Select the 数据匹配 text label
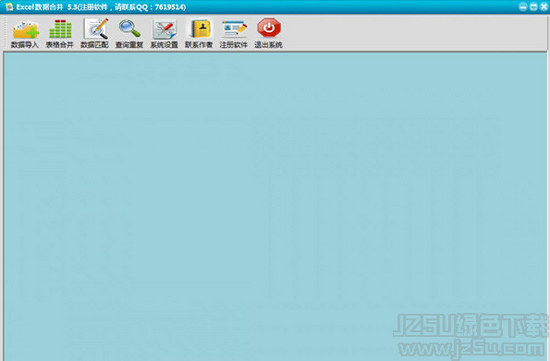The image size is (550, 361). point(95,45)
